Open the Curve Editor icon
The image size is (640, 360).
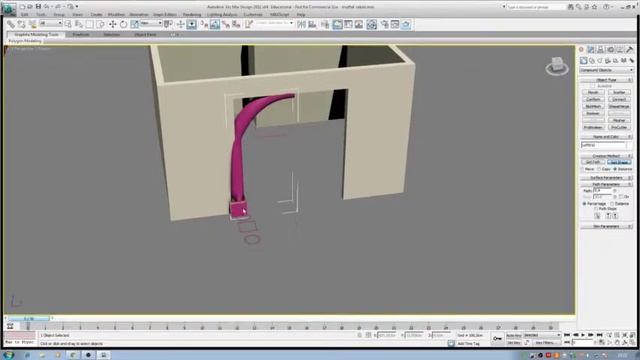pos(348,24)
